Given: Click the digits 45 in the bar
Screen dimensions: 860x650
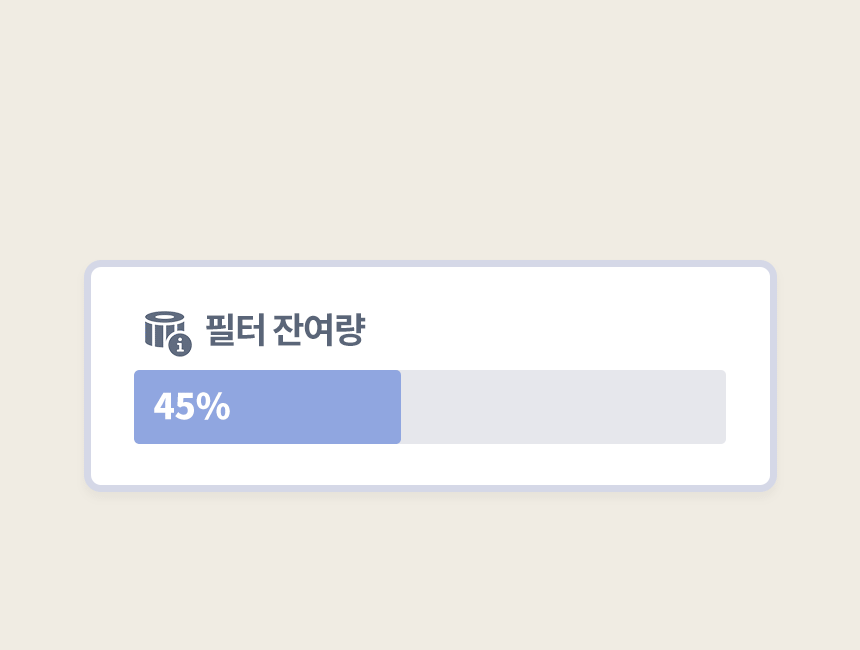Looking at the screenshot, I should [x=172, y=407].
